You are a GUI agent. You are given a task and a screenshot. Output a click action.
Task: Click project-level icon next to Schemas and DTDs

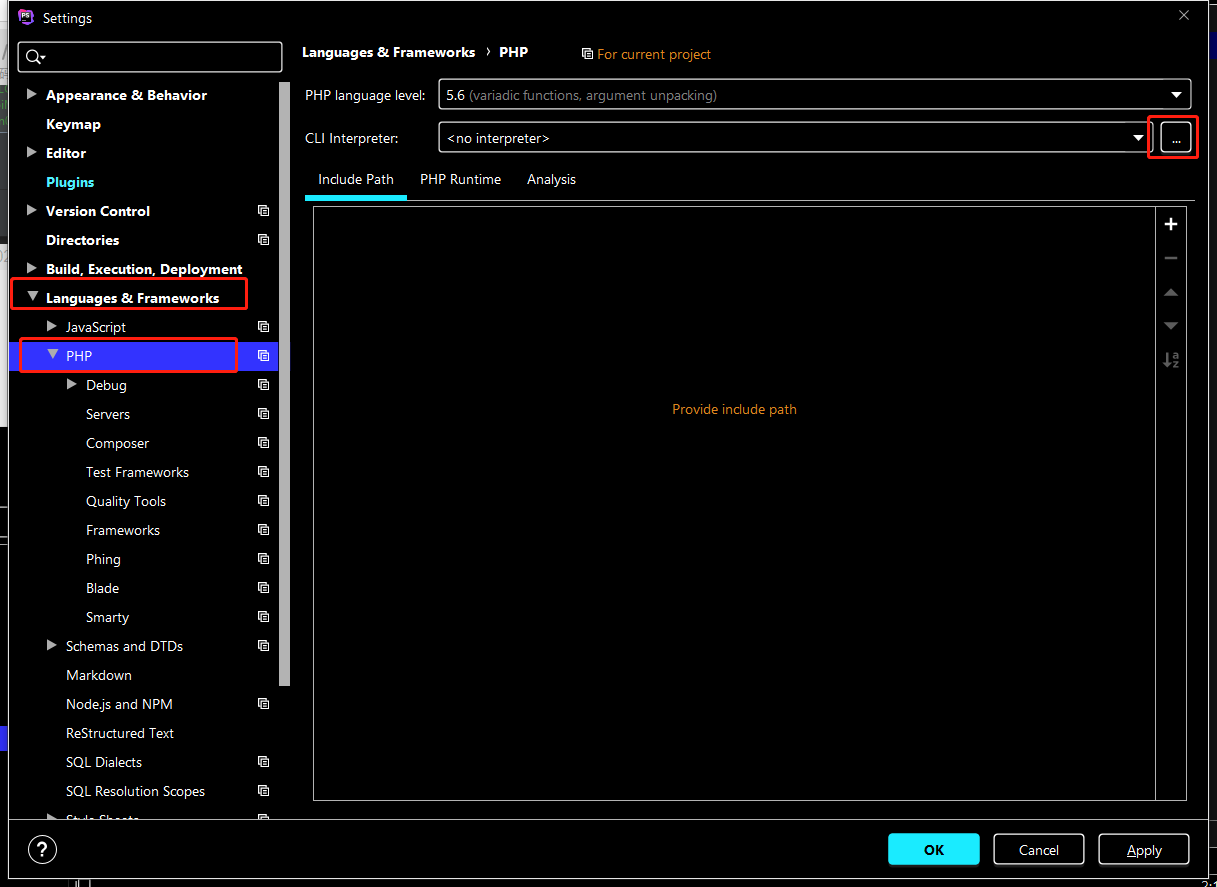point(264,646)
